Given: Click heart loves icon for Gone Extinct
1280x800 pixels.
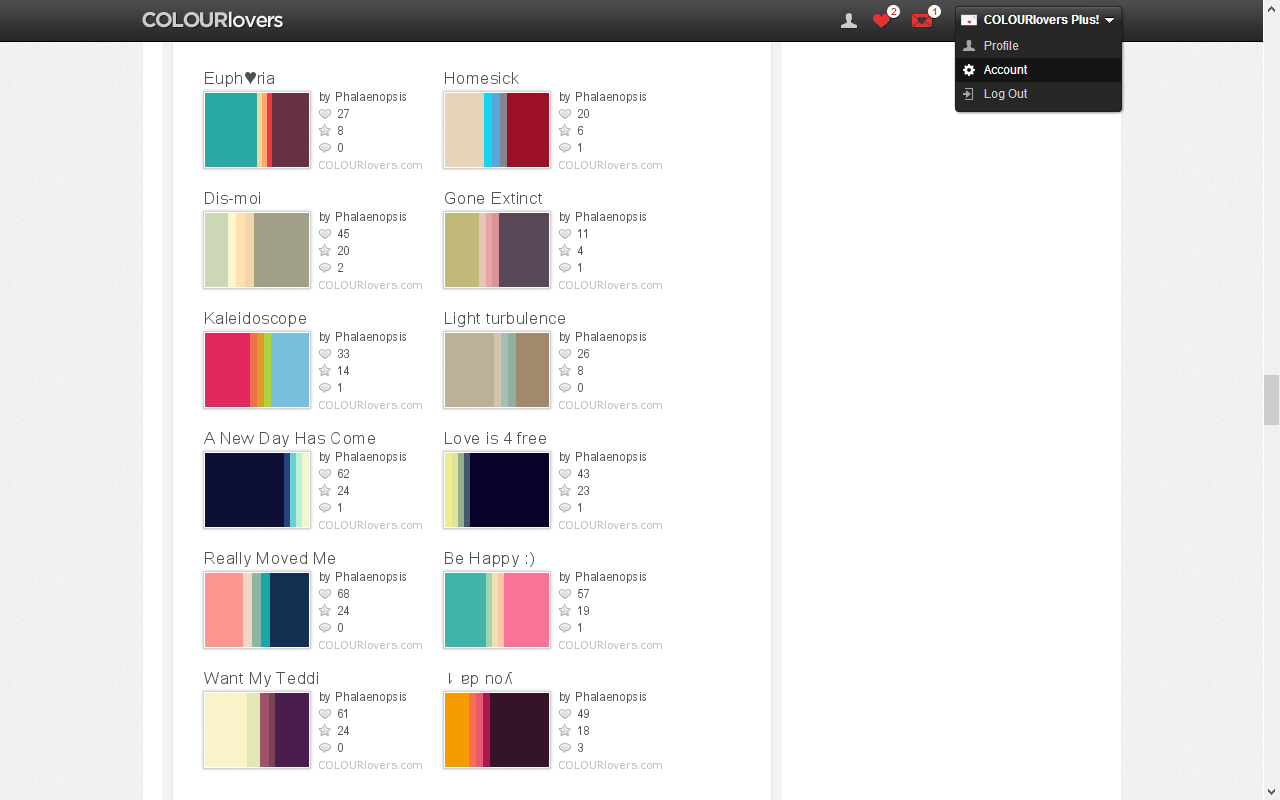Looking at the screenshot, I should (565, 234).
